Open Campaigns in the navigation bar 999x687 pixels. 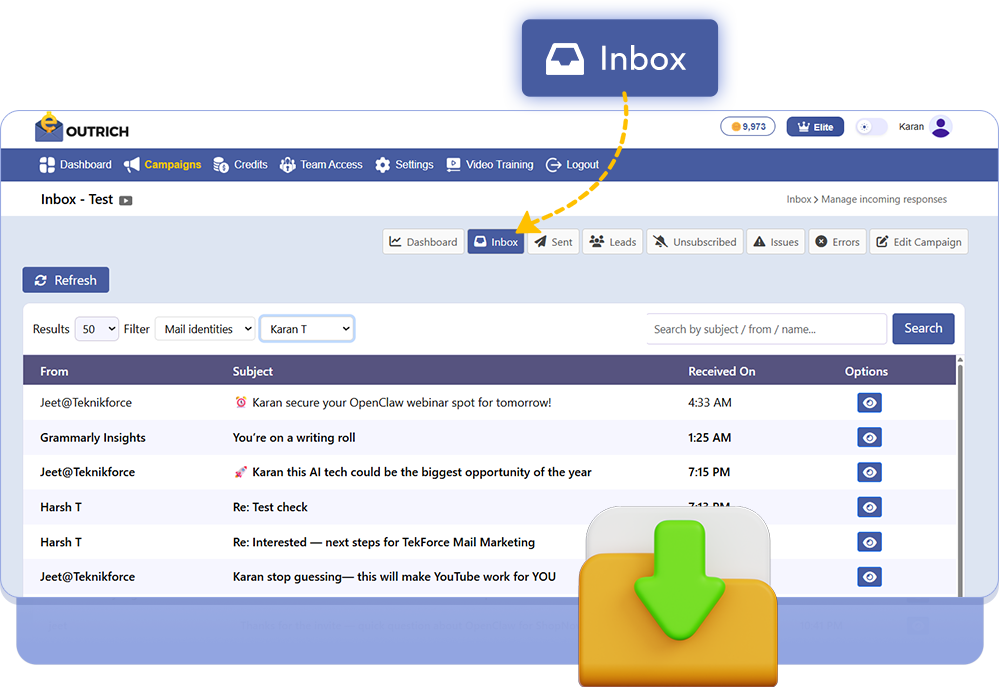tap(162, 165)
